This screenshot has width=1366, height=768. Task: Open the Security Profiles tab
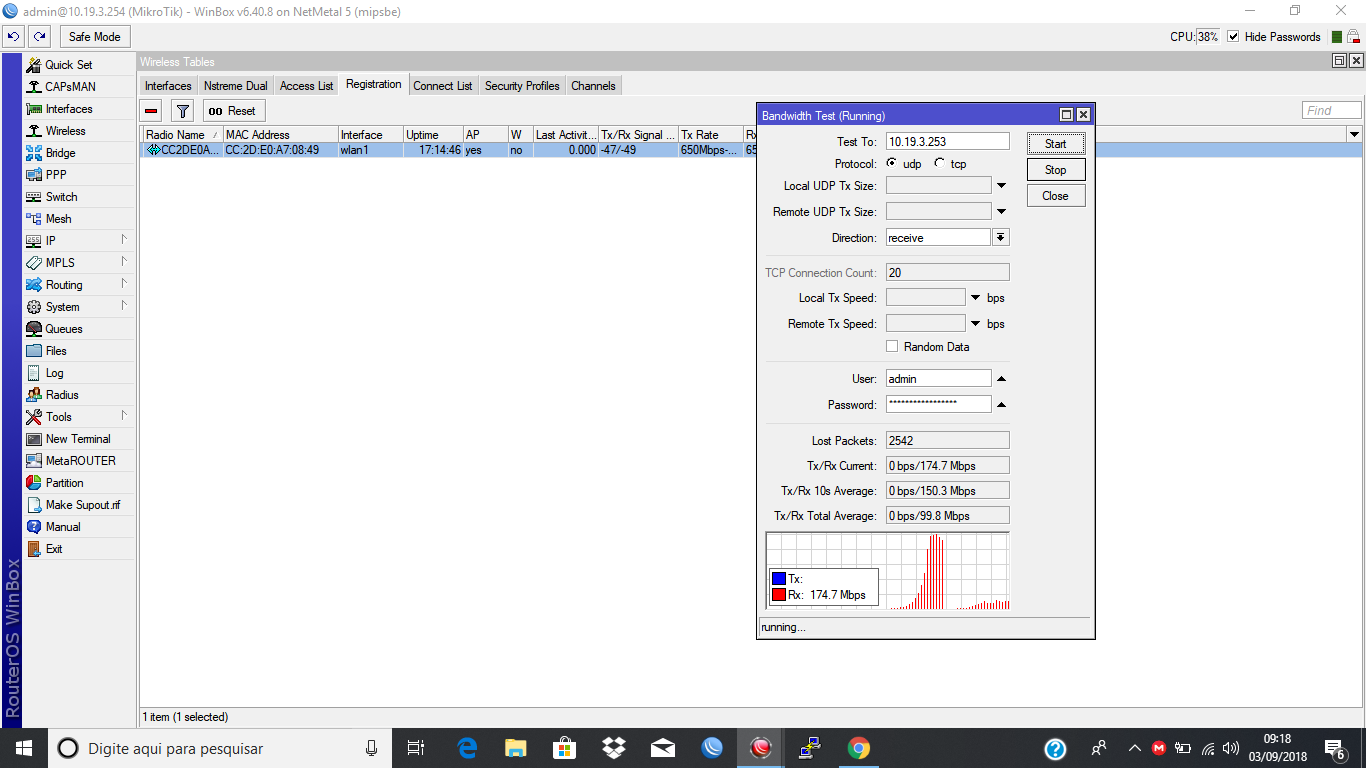click(x=522, y=86)
